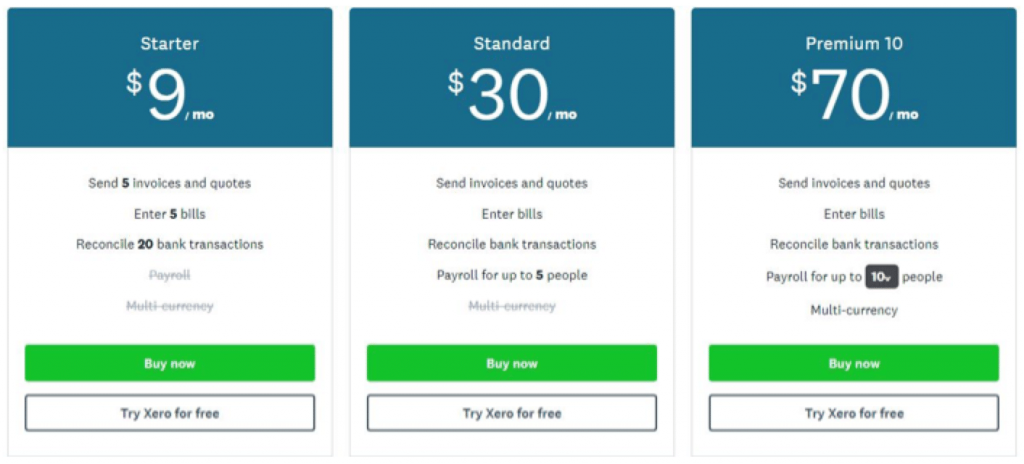This screenshot has width=1024, height=464.
Task: Click the $9 per month price
Action: tap(170, 97)
